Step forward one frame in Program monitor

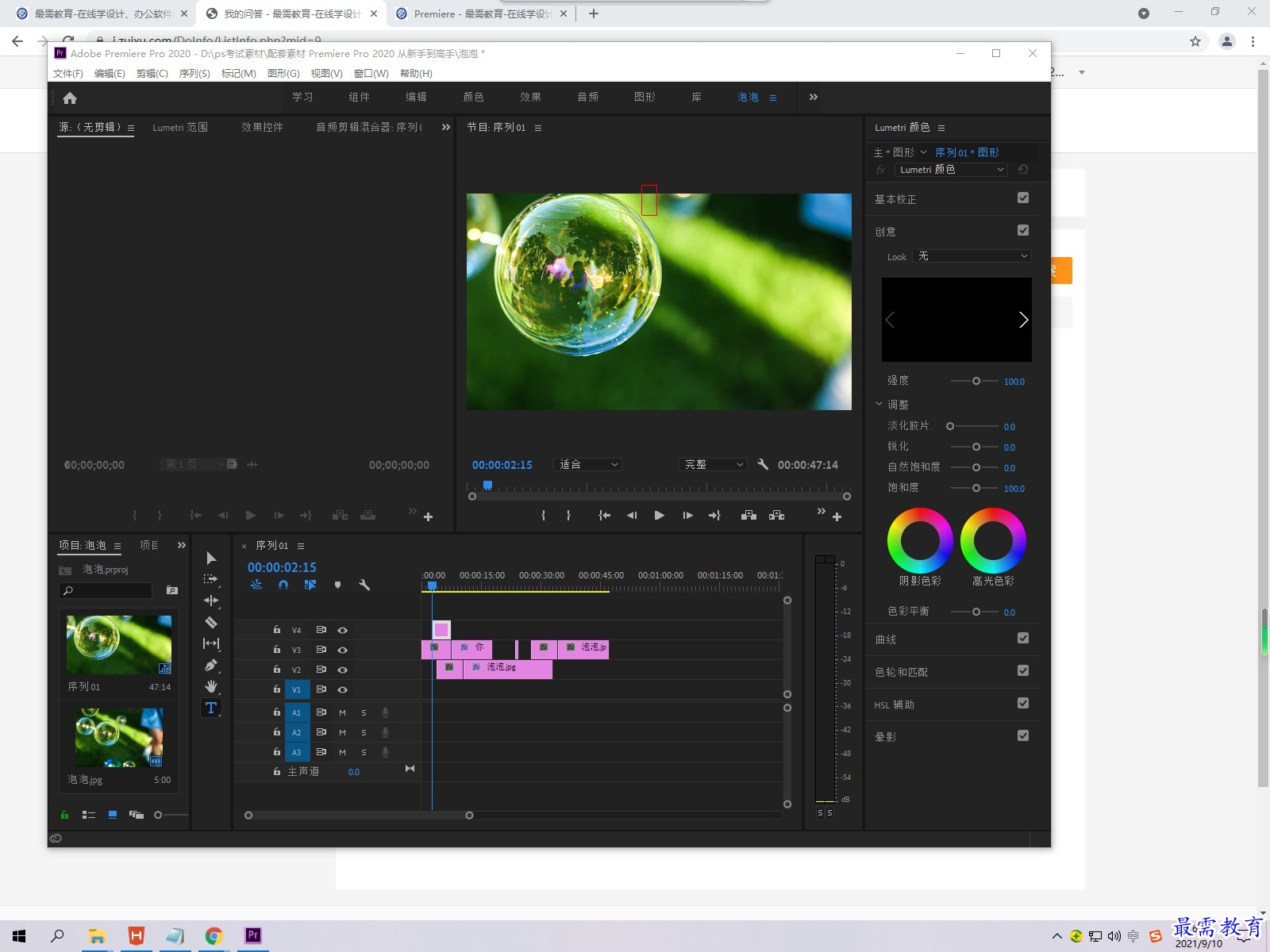pos(687,516)
